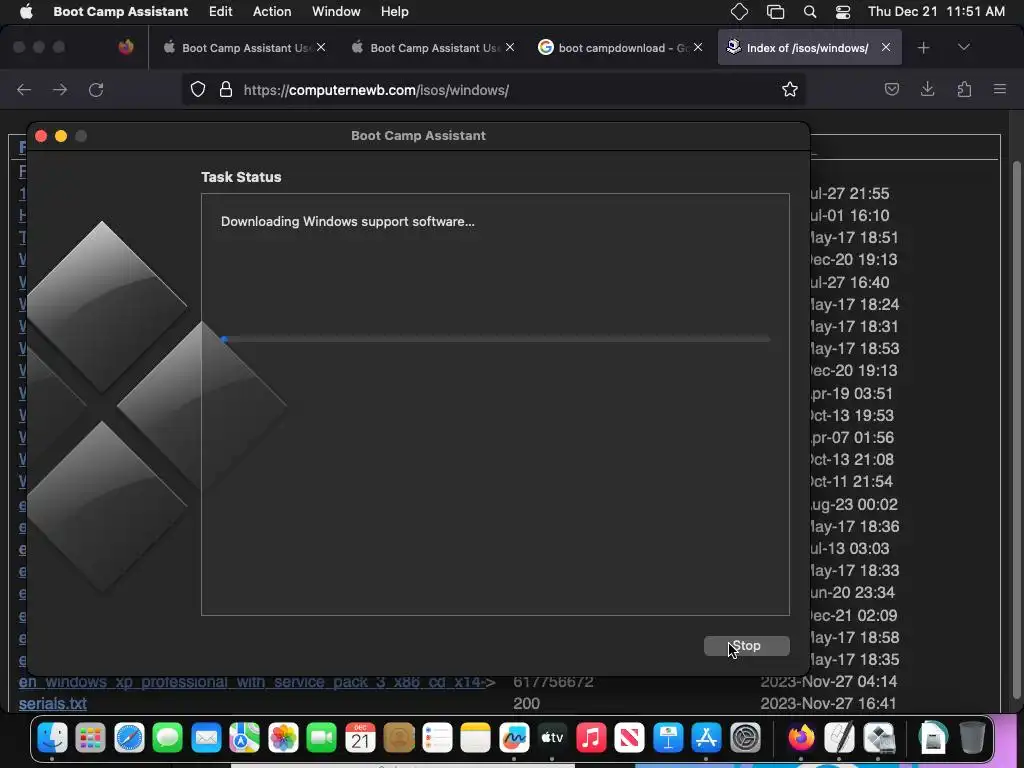
Task: Open Contacts from the Dock
Action: (x=399, y=739)
